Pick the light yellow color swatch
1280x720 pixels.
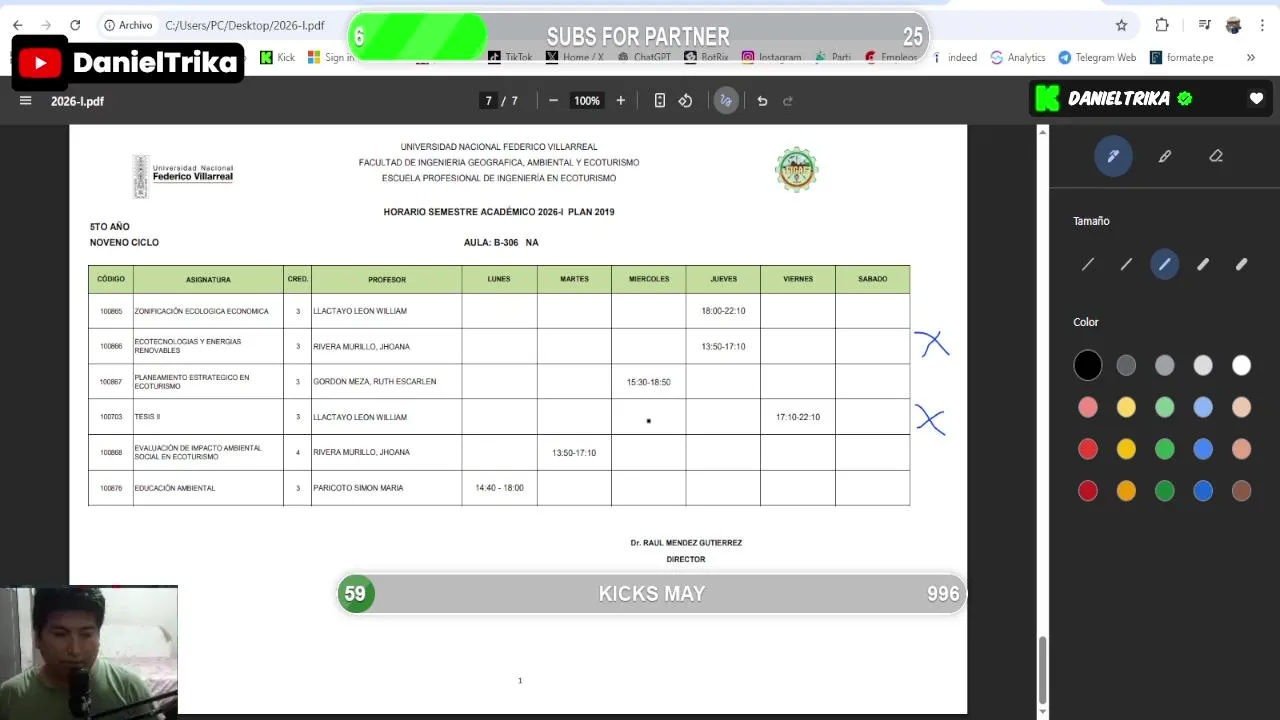(x=1126, y=407)
